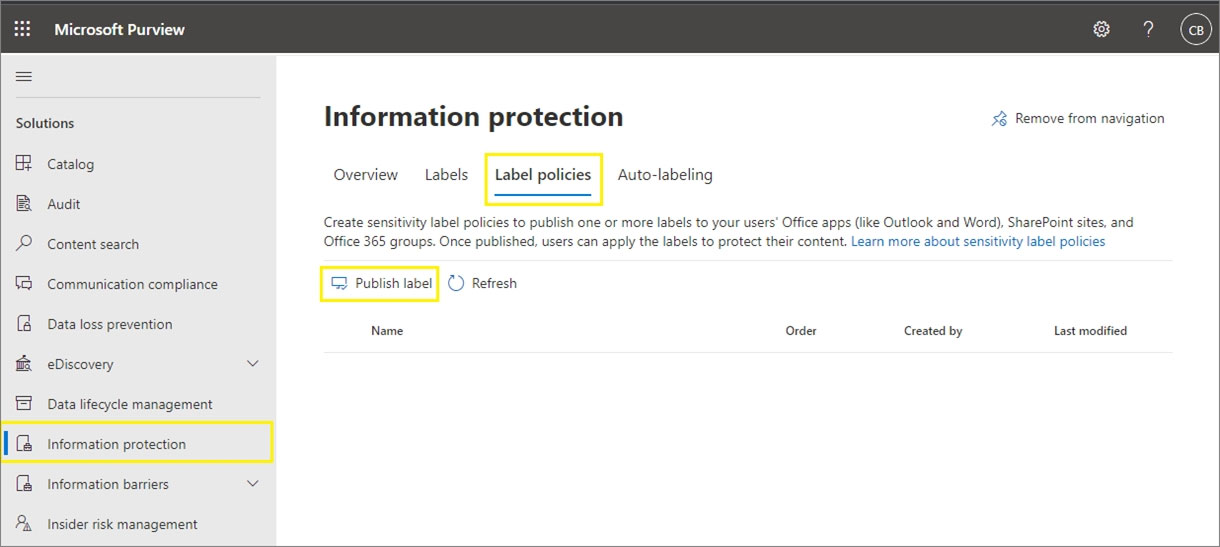
Task: Click the unpin icon beside Remove from navigation
Action: tap(999, 119)
